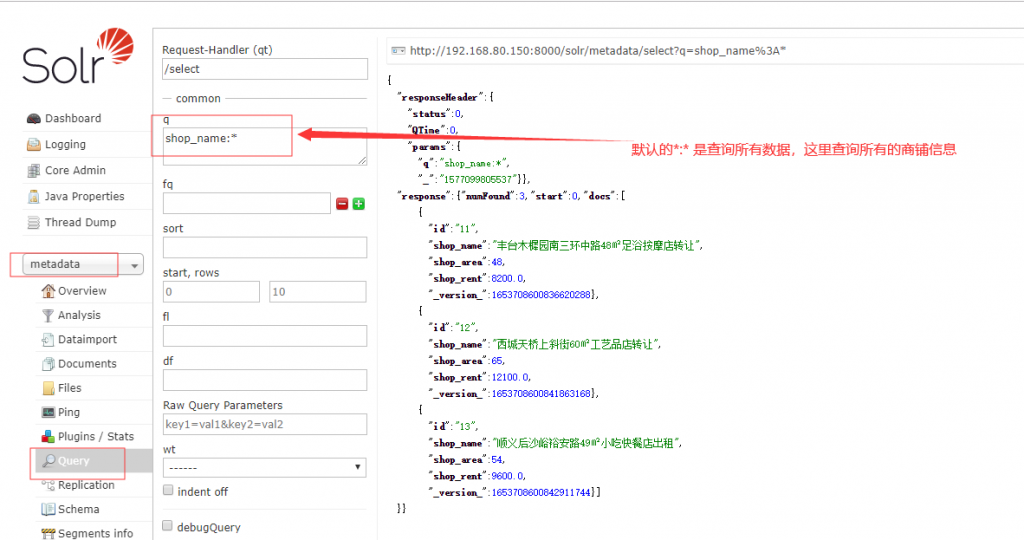Image resolution: width=1024 pixels, height=540 pixels.
Task: Click the q query text area
Action: pos(264,145)
